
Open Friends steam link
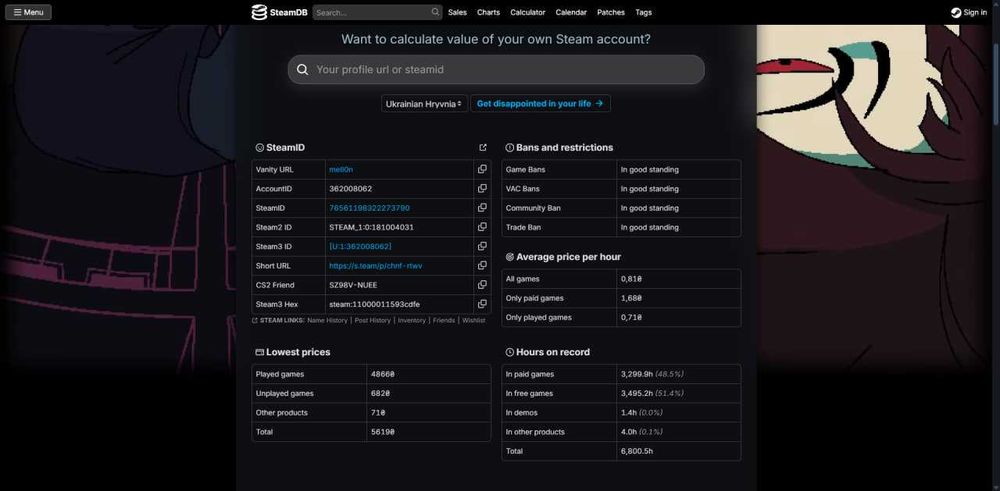(x=444, y=320)
